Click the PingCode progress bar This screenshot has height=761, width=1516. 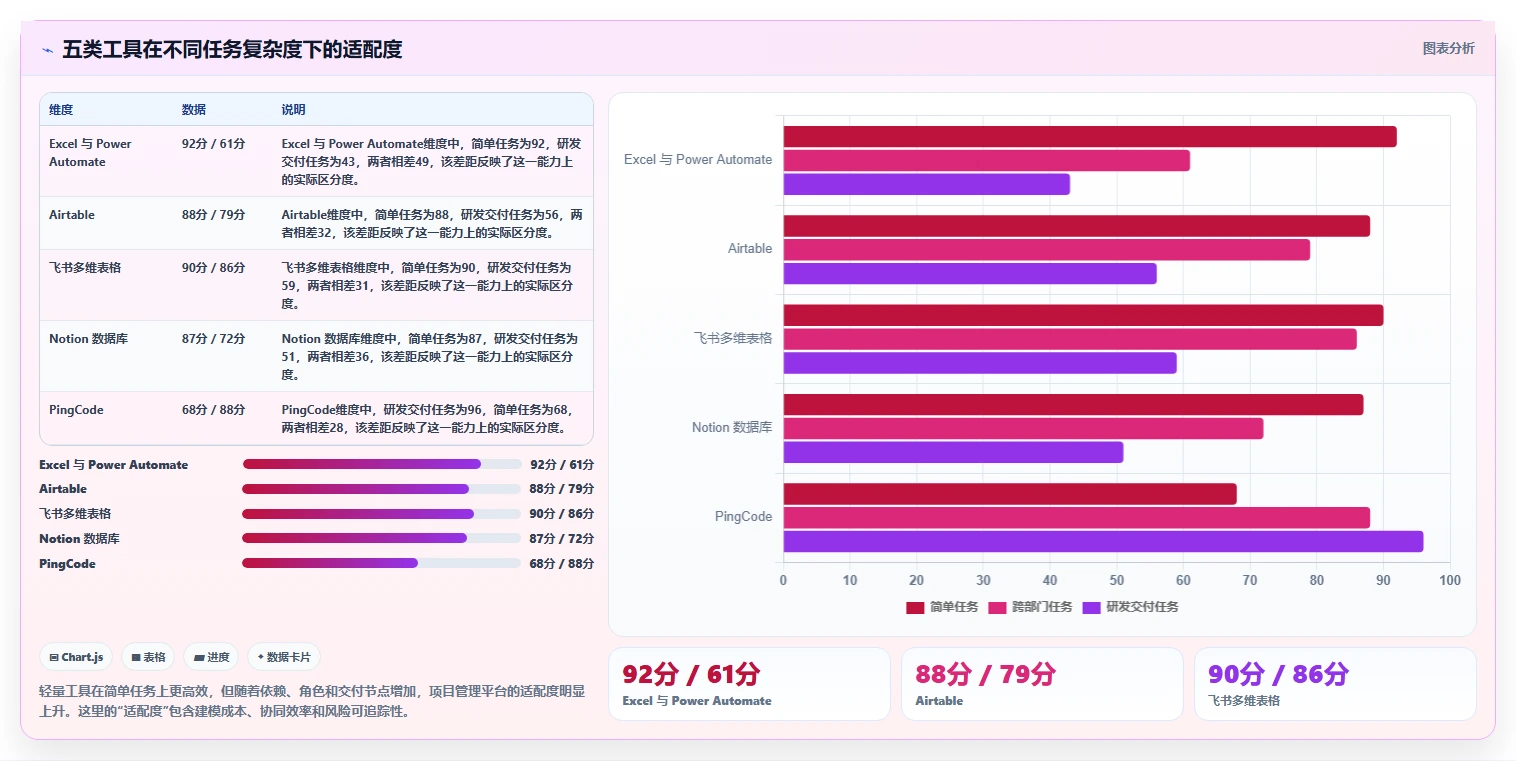pyautogui.click(x=381, y=563)
